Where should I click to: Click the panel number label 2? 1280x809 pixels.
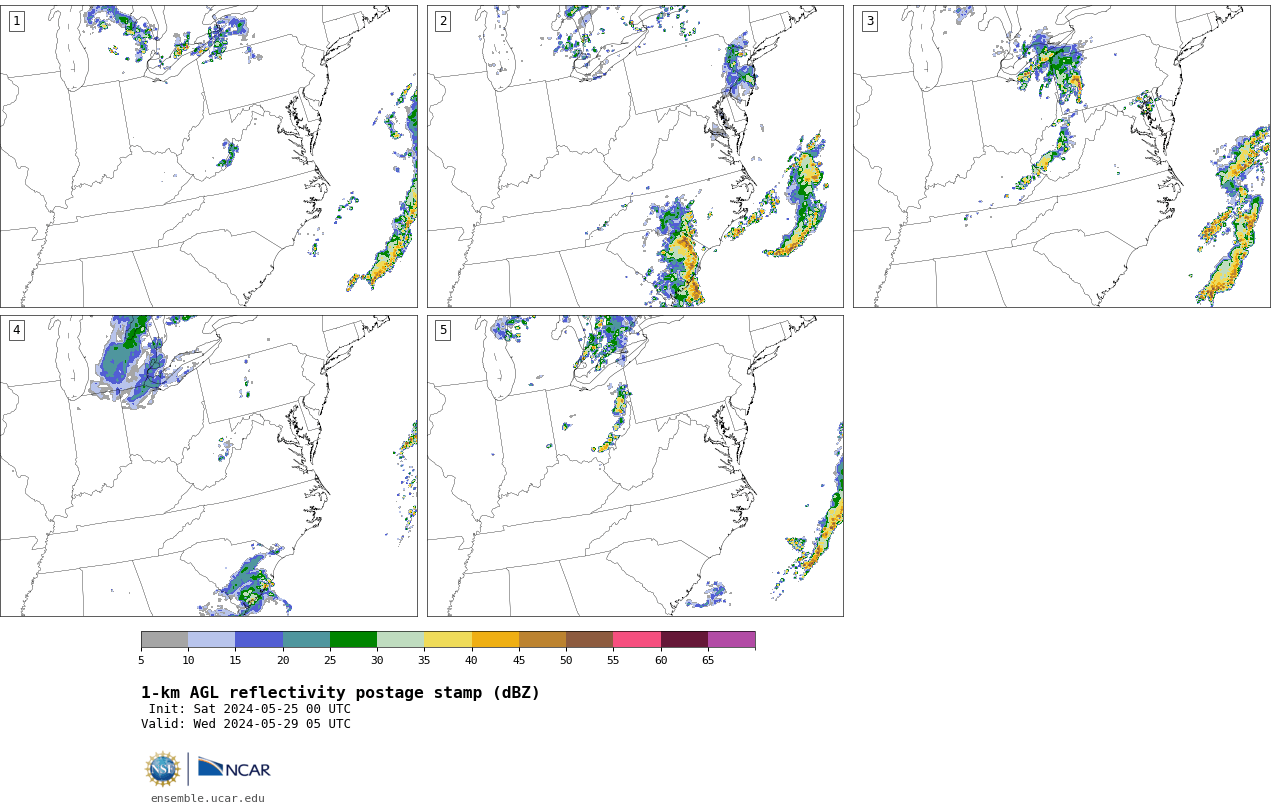443,21
